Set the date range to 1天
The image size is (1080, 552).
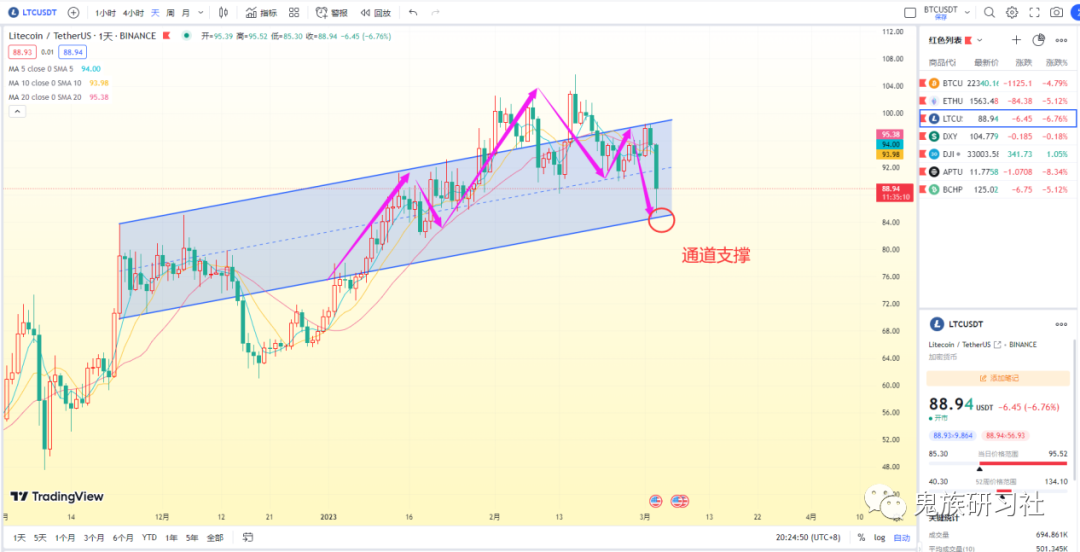click(19, 538)
